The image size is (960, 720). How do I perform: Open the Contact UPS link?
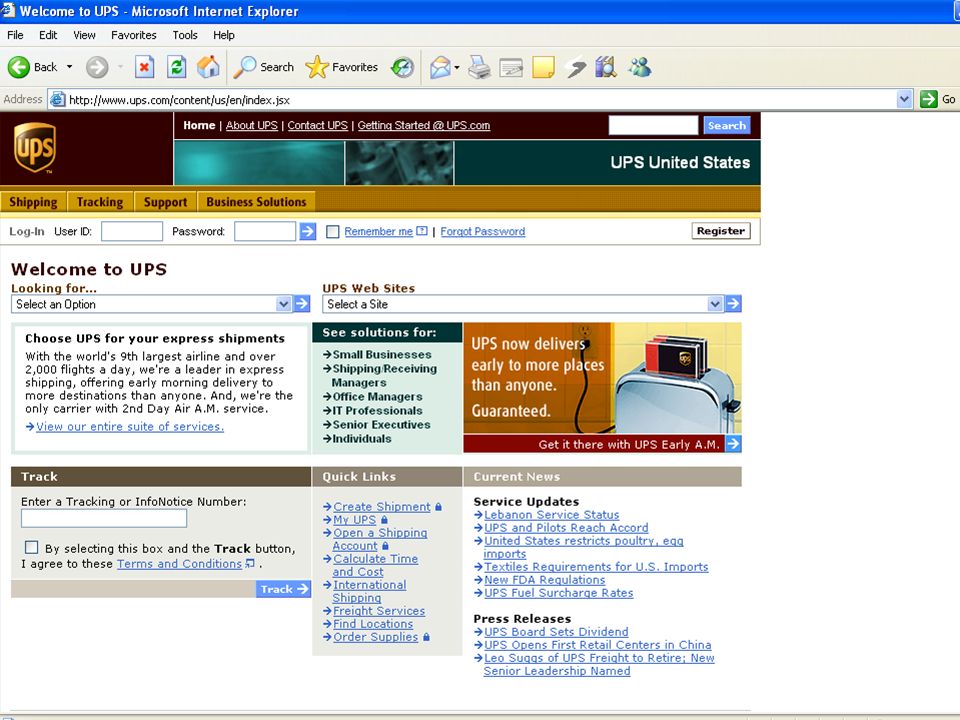[318, 126]
